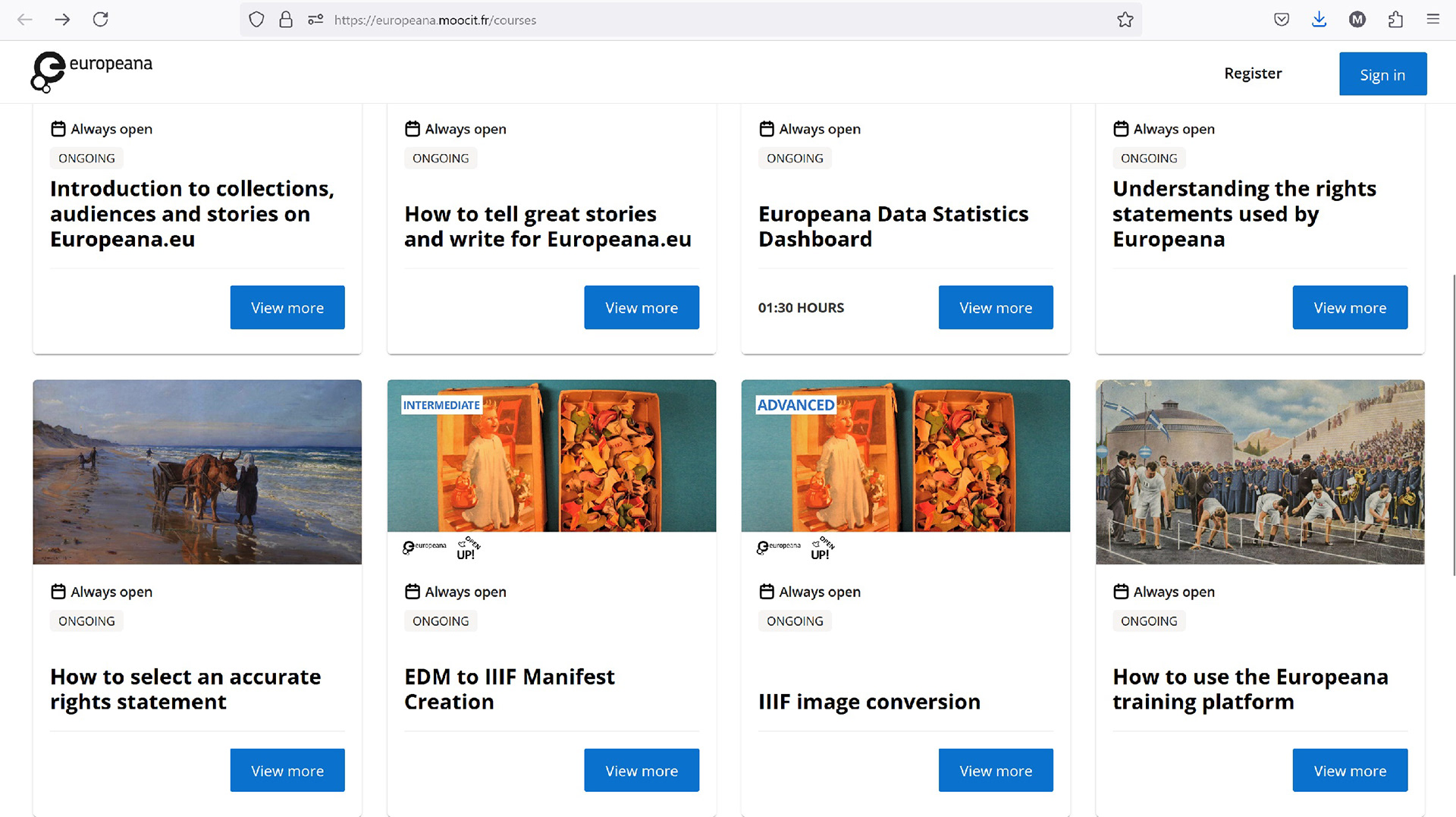Click the address bar URL field
This screenshot has width=1456, height=817.
(x=682, y=20)
